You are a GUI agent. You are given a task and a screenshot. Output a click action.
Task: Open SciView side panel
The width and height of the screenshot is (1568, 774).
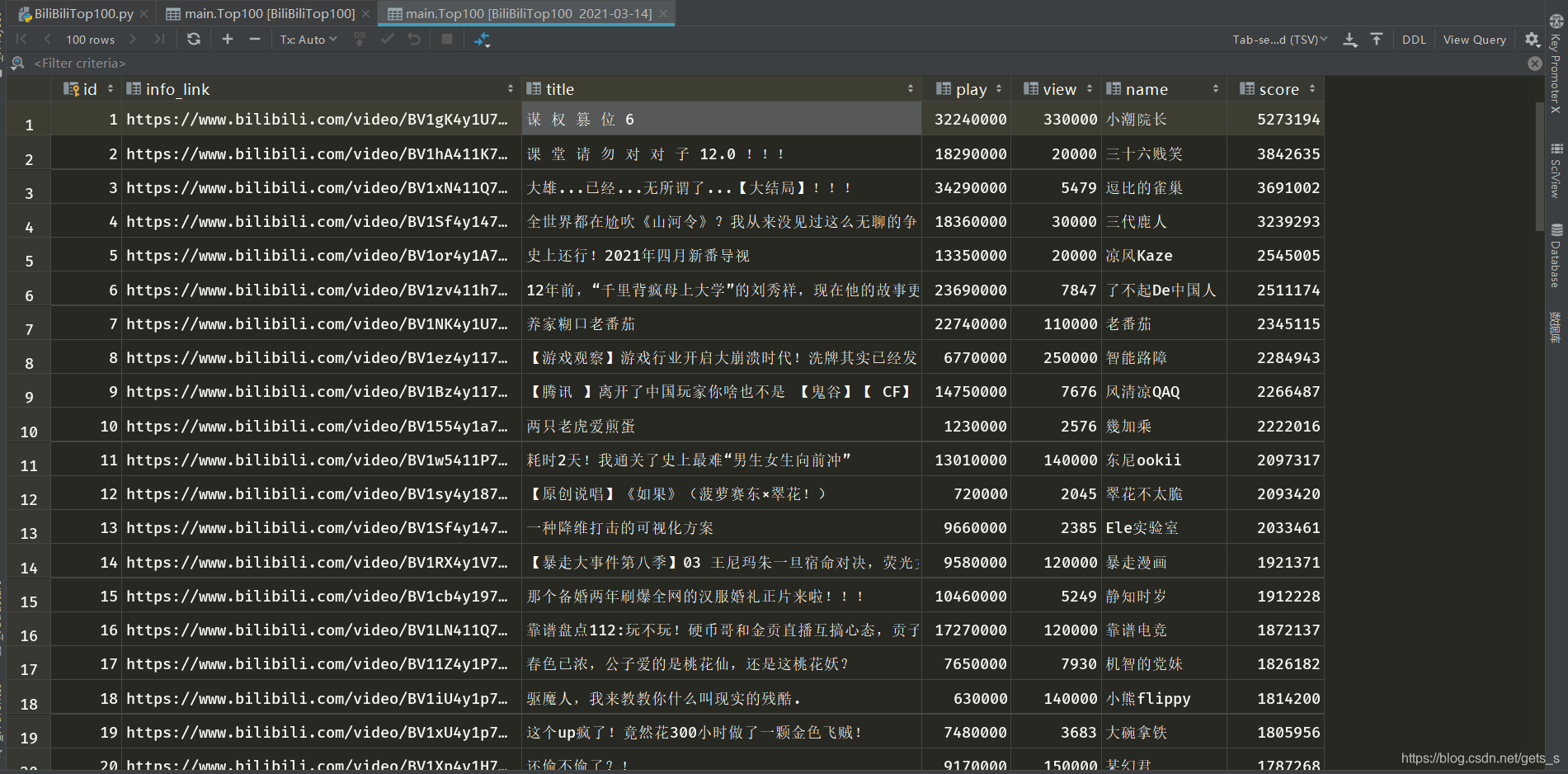pos(1556,171)
